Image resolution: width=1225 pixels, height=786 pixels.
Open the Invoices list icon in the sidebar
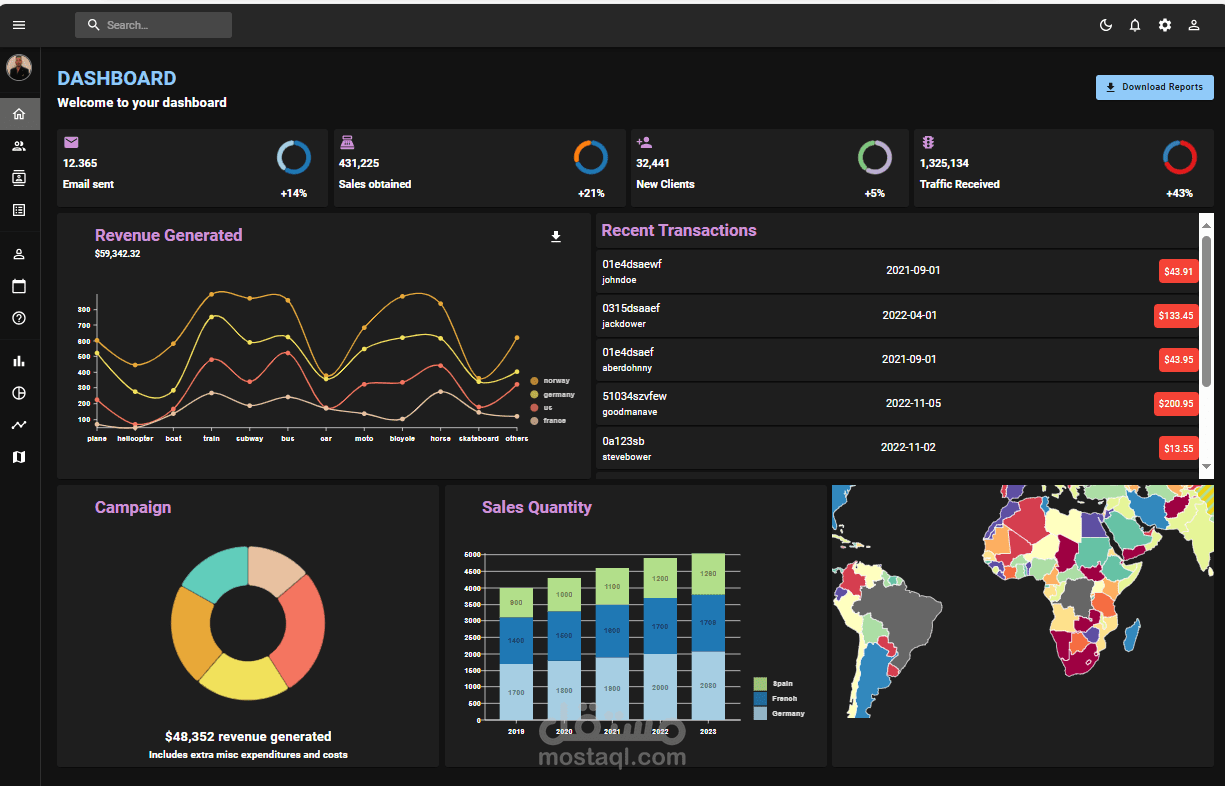pos(18,209)
